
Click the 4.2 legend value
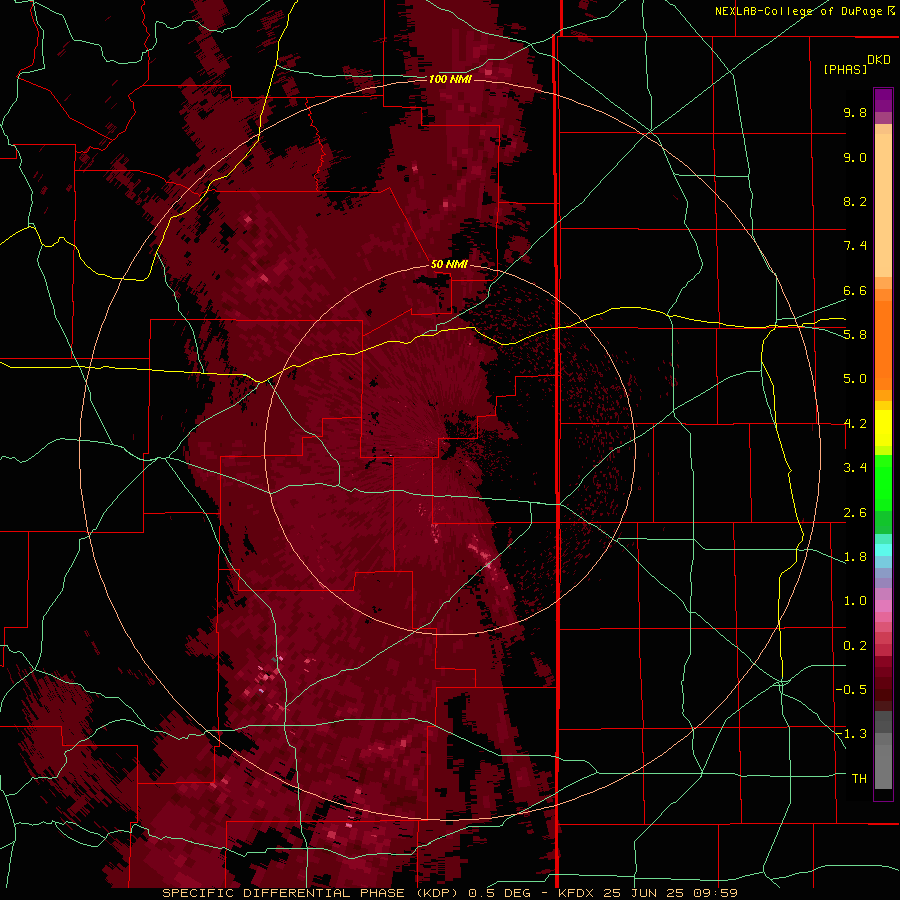[x=855, y=424]
